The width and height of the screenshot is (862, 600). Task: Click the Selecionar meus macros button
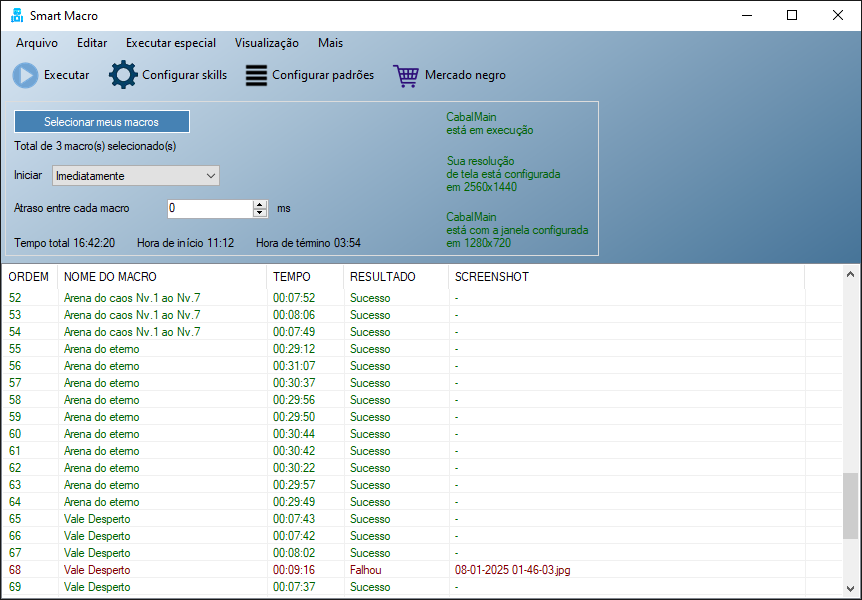point(101,122)
